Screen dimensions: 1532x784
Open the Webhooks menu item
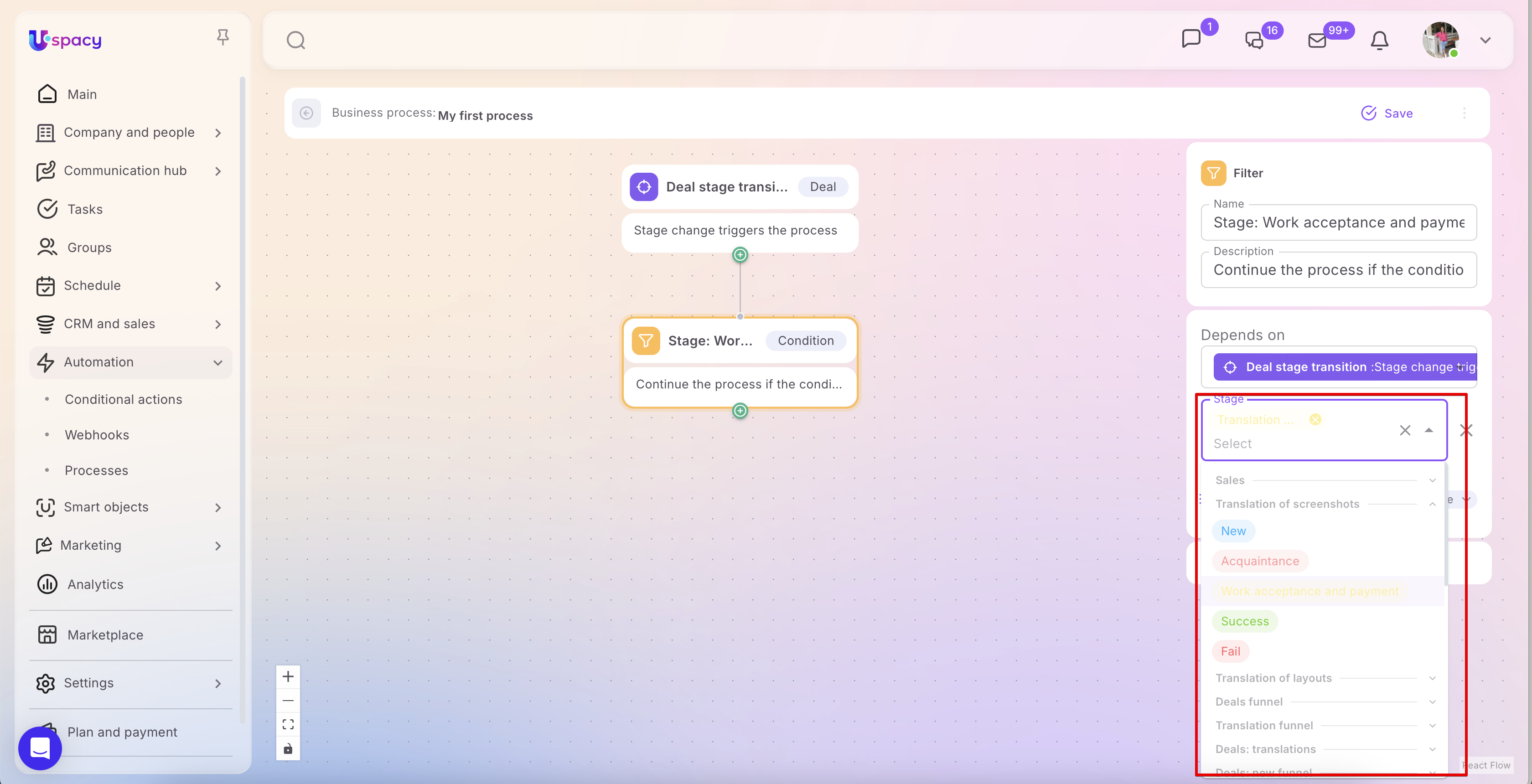click(x=97, y=434)
